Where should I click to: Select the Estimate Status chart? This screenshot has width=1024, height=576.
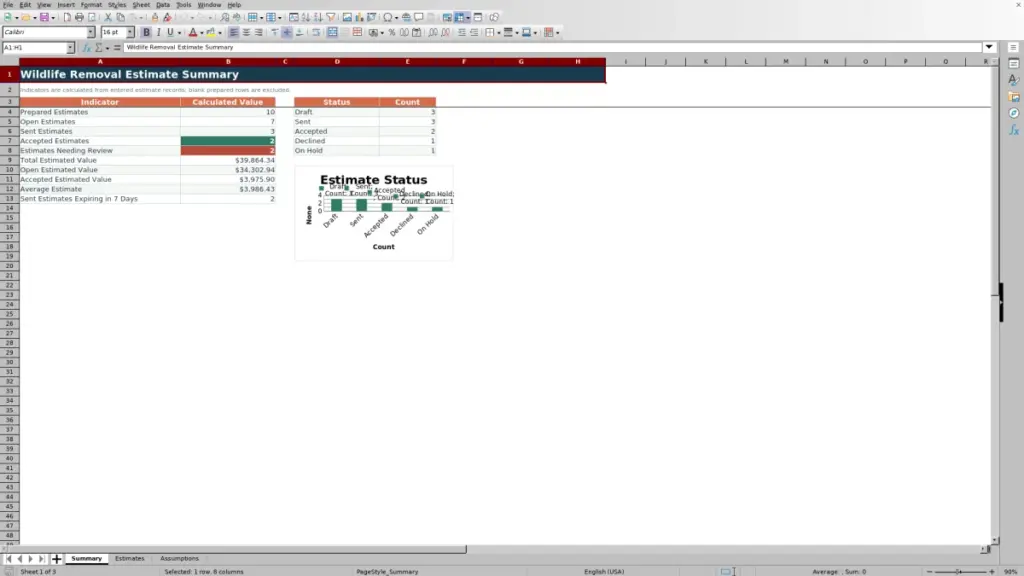pos(374,214)
